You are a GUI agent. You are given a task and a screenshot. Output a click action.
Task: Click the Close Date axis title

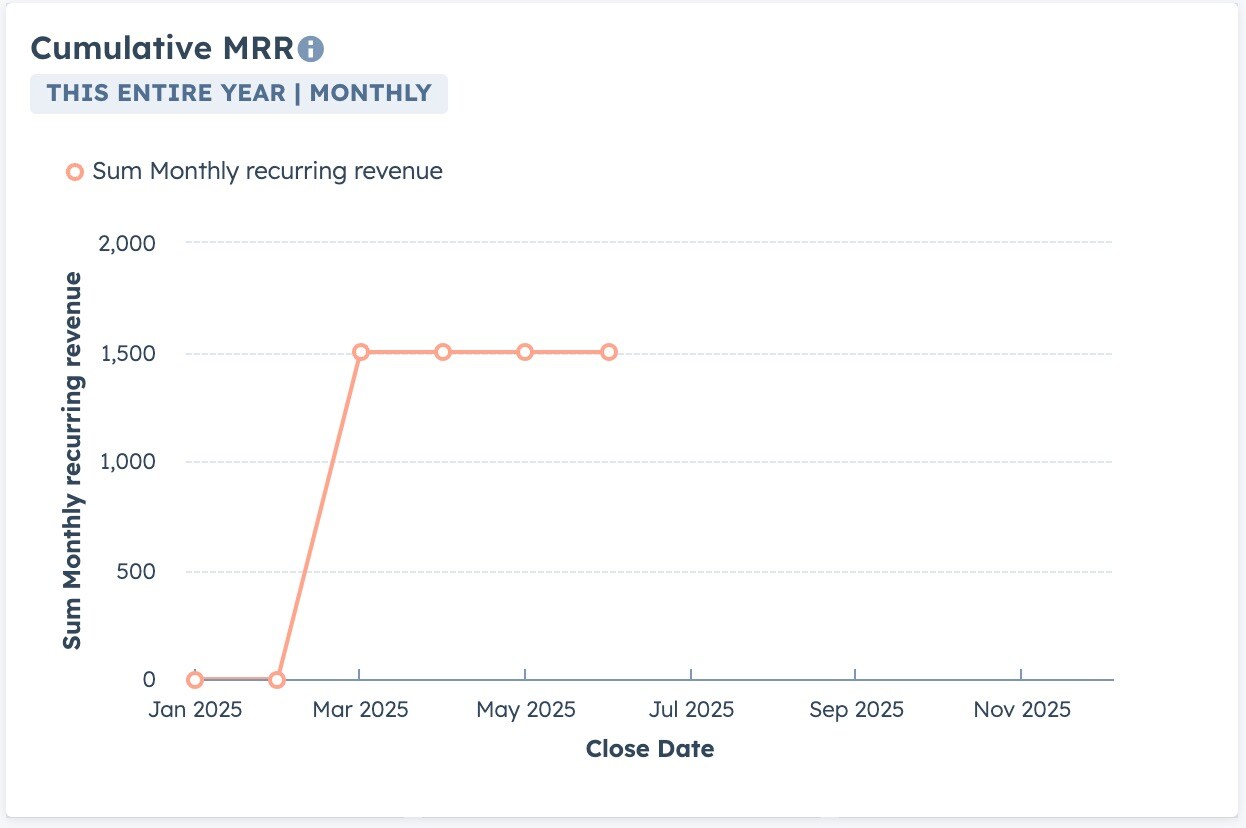(650, 749)
